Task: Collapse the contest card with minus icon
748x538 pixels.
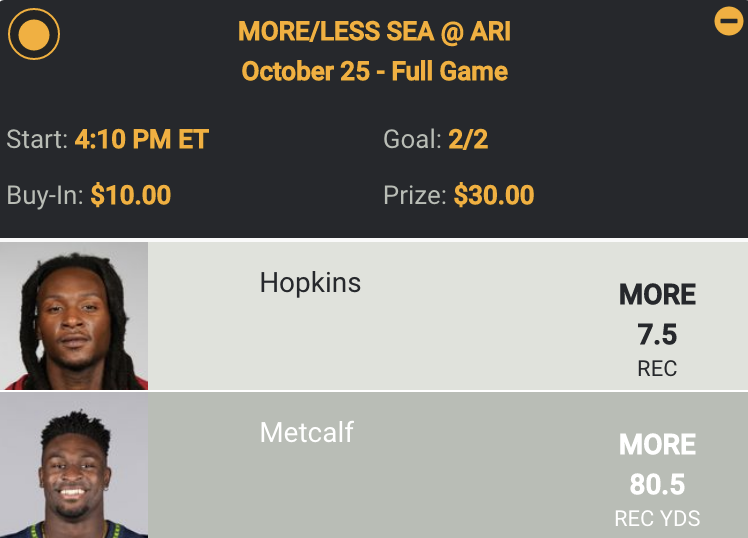Action: 728,21
